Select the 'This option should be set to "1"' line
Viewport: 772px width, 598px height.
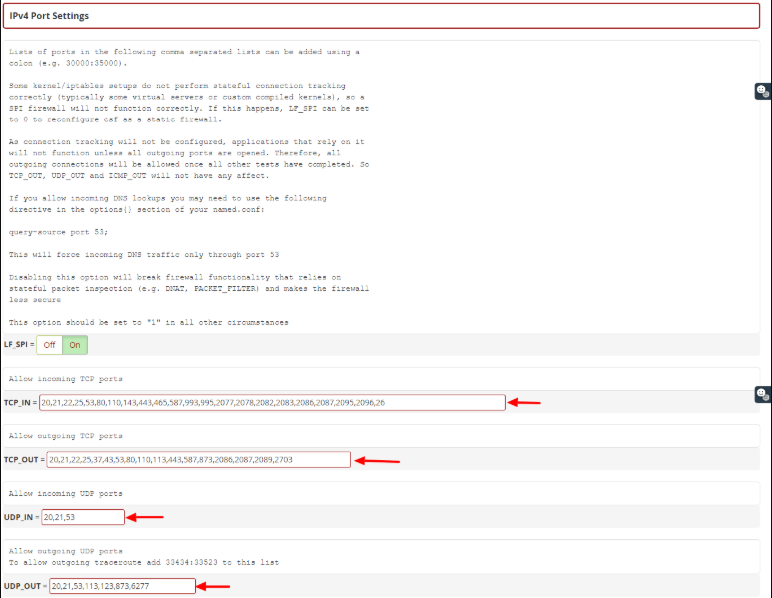[148, 323]
